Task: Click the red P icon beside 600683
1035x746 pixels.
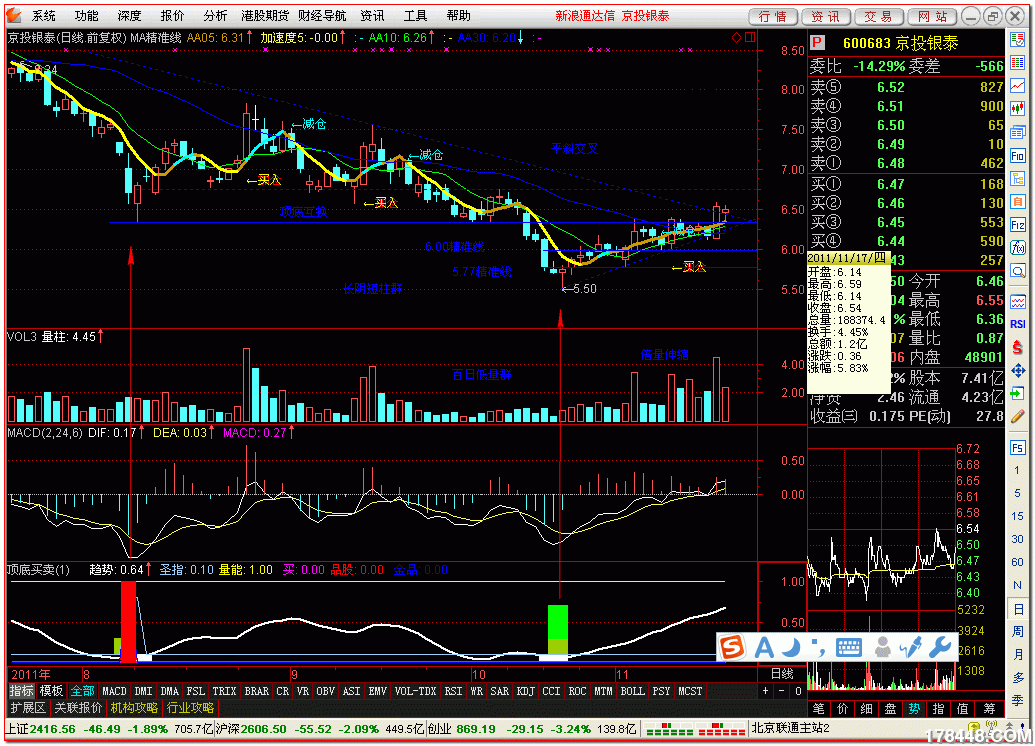Action: tap(817, 43)
